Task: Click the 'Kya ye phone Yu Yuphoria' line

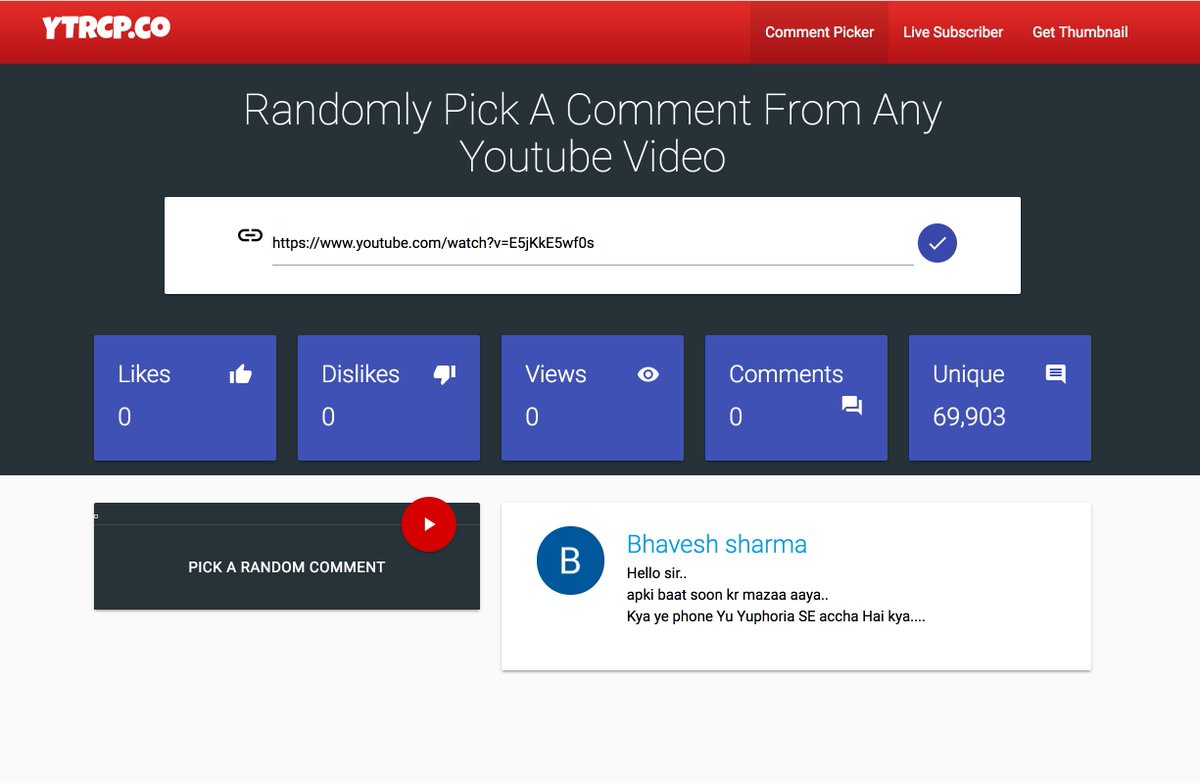Action: (x=776, y=617)
